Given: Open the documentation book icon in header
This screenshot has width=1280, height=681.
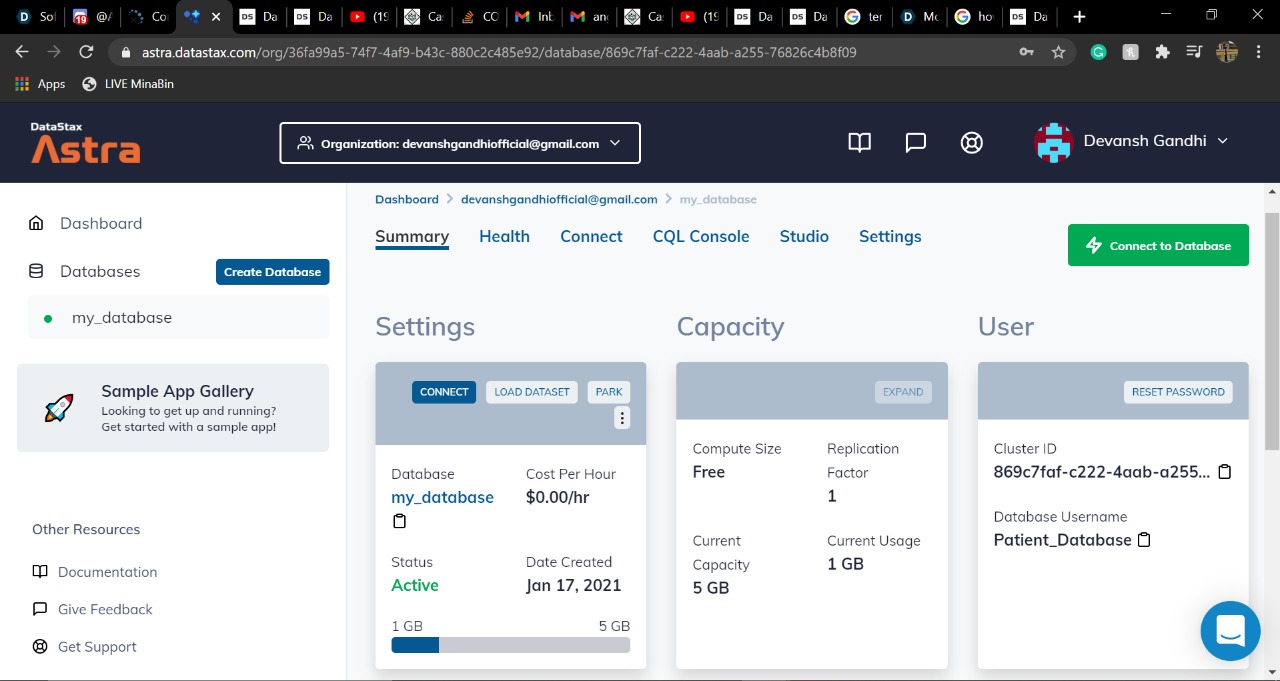Looking at the screenshot, I should [860, 143].
